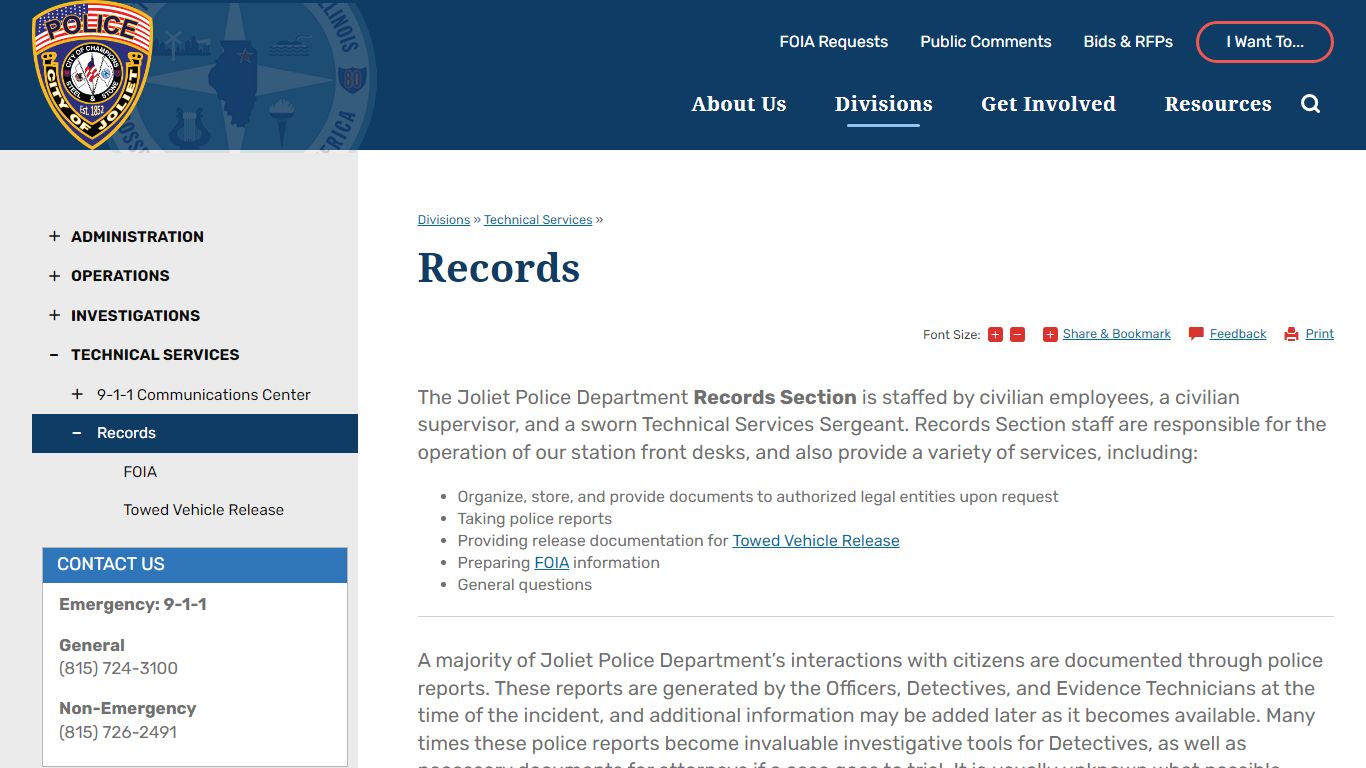
Task: Open Investigations sidebar link
Action: tap(135, 316)
